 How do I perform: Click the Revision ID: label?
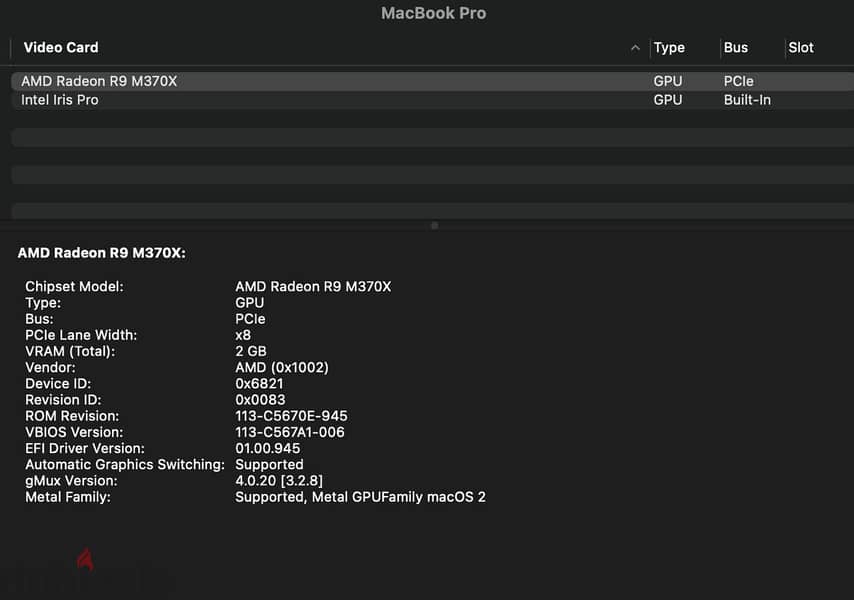(63, 400)
